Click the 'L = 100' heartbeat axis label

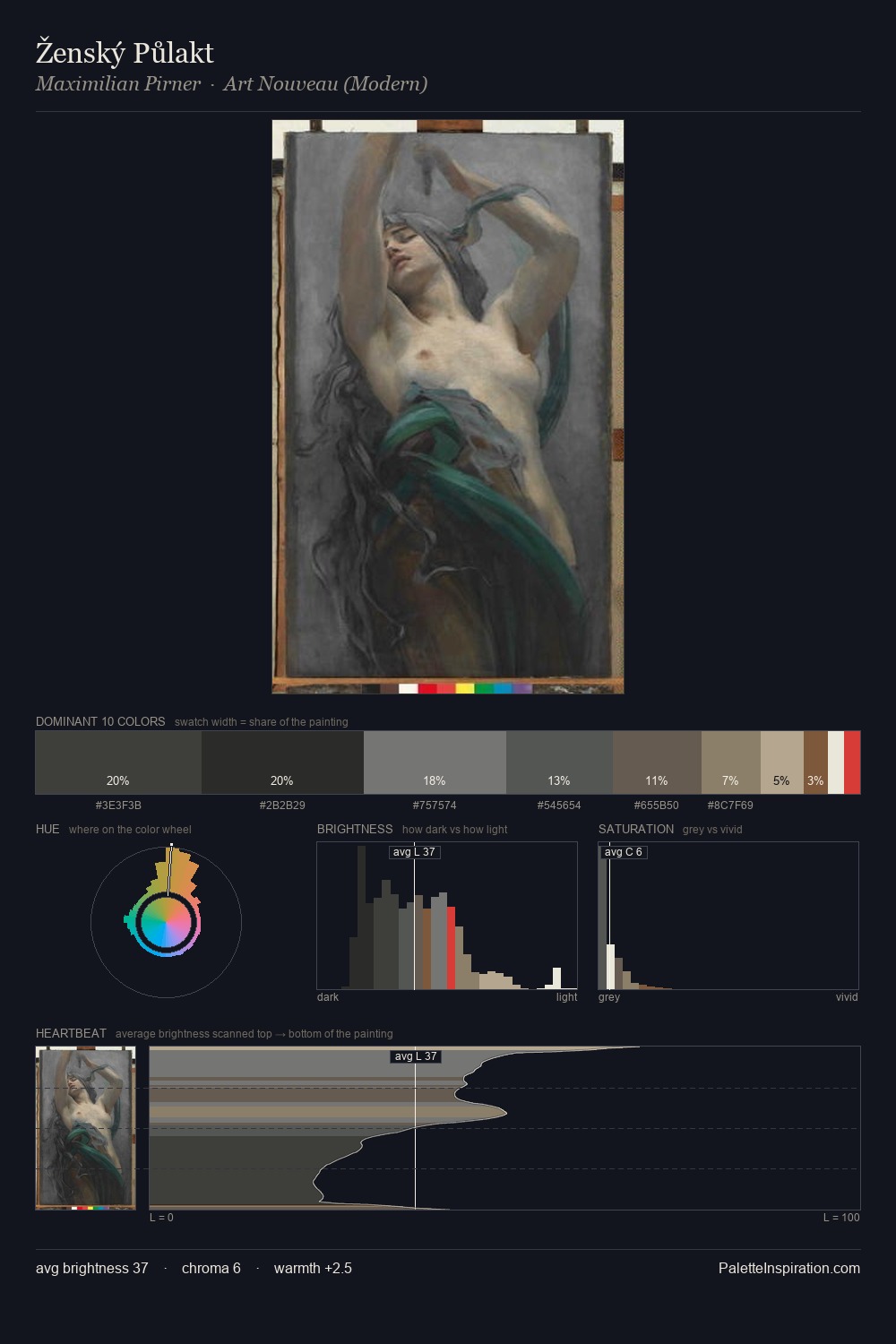[x=841, y=1218]
